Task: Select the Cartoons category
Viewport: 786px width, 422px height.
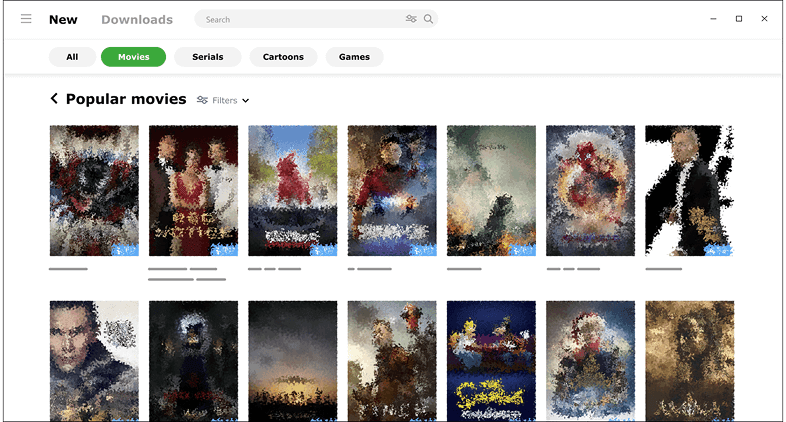Action: tap(283, 57)
